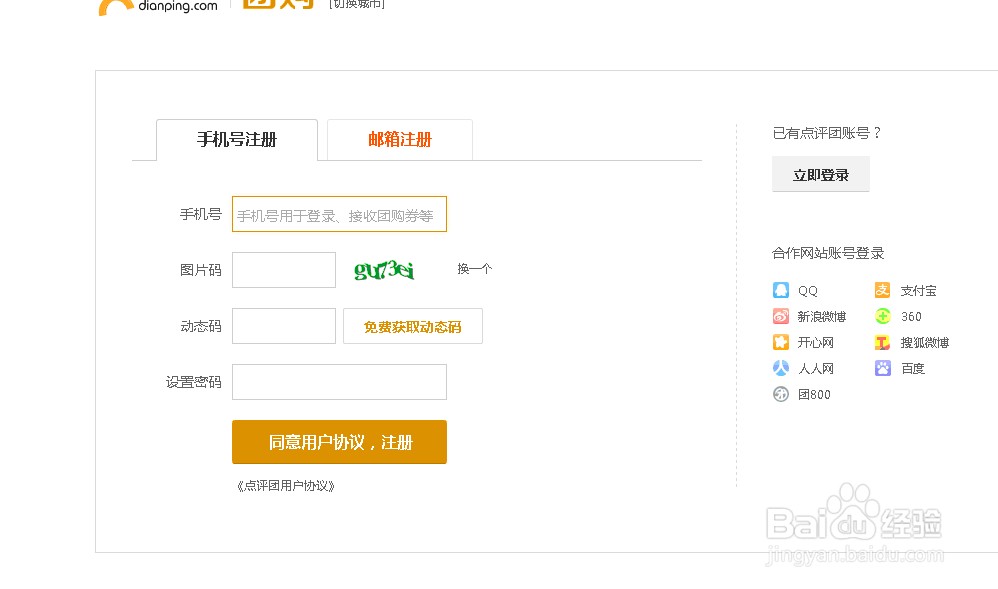Focus the 手机号 phone number input field

pyautogui.click(x=339, y=214)
